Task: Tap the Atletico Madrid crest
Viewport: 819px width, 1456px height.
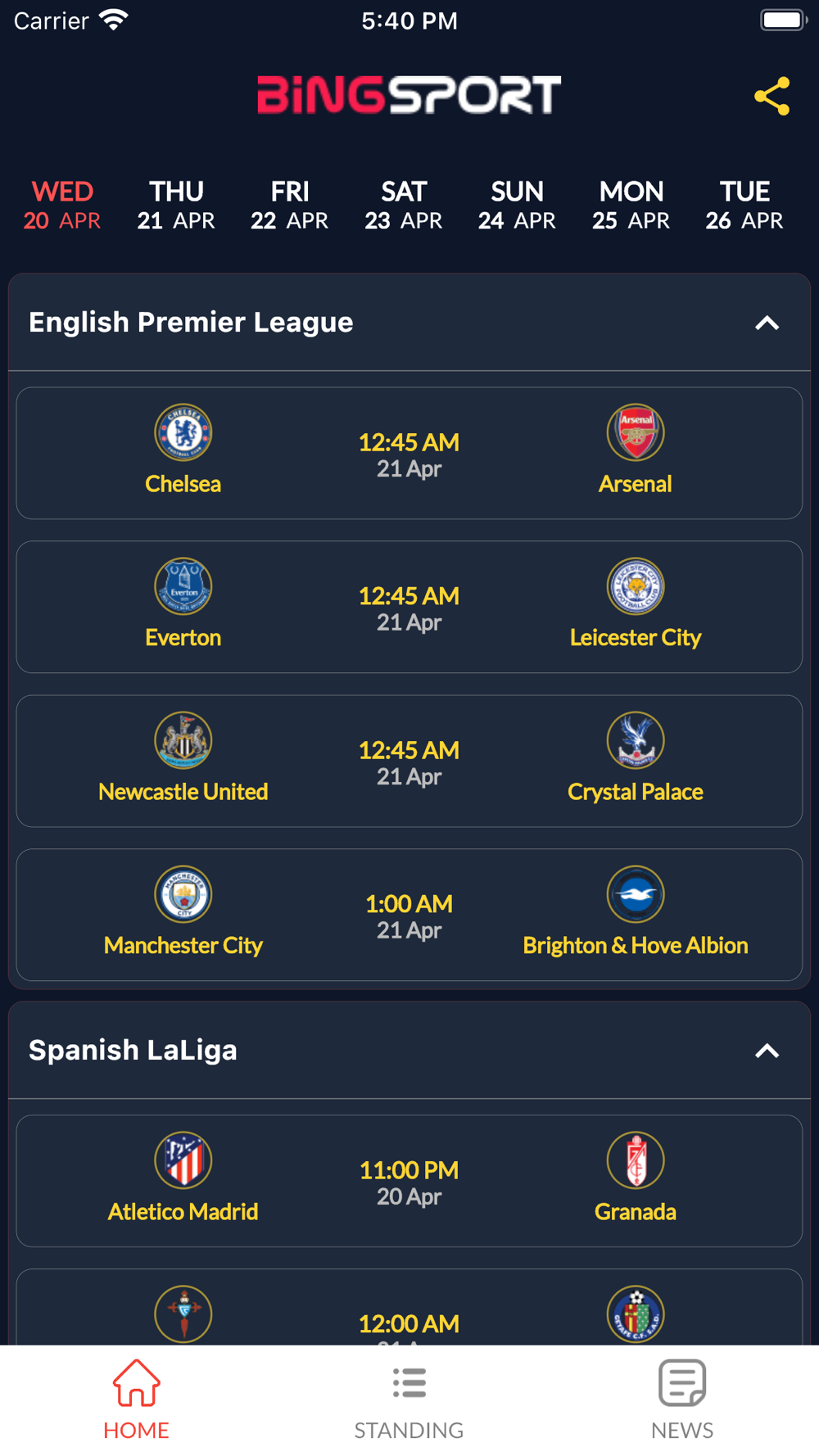Action: coord(183,1160)
